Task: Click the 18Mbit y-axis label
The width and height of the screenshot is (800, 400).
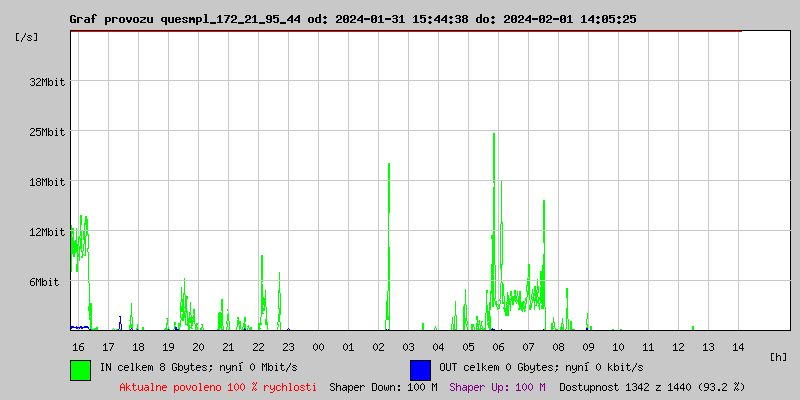Action: tap(47, 182)
